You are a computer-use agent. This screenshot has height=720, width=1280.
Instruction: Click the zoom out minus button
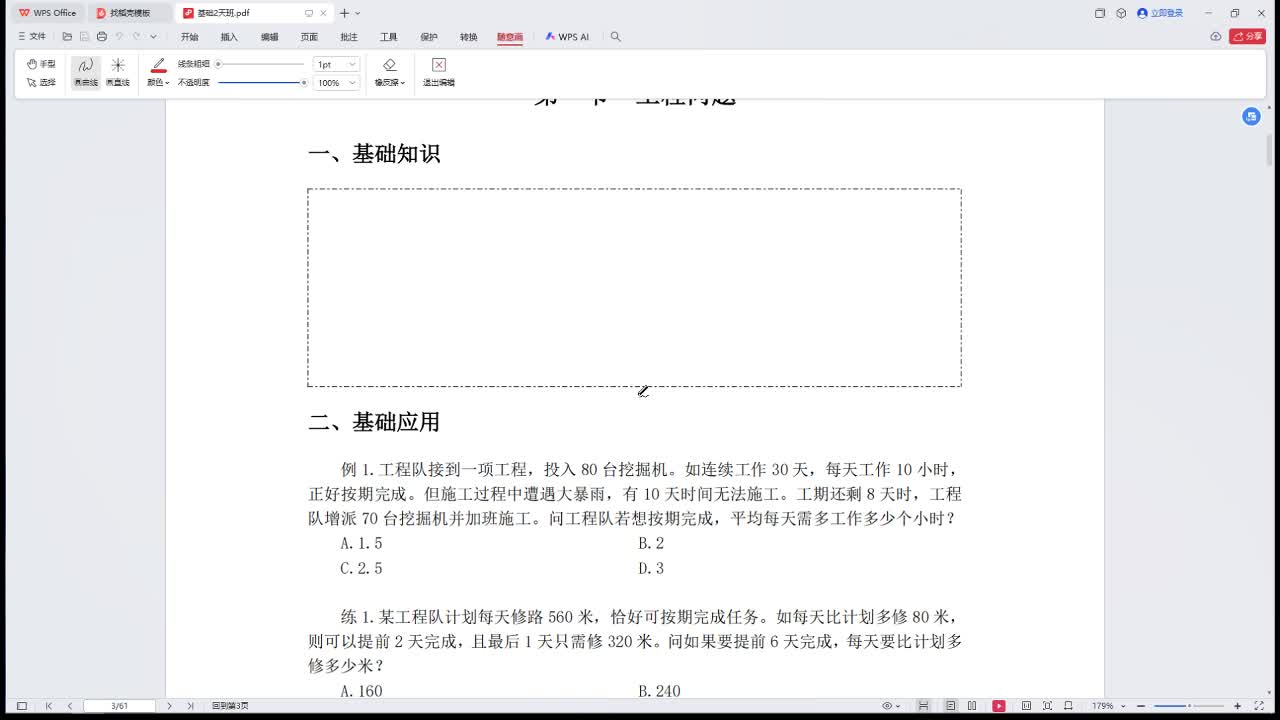coord(1141,706)
